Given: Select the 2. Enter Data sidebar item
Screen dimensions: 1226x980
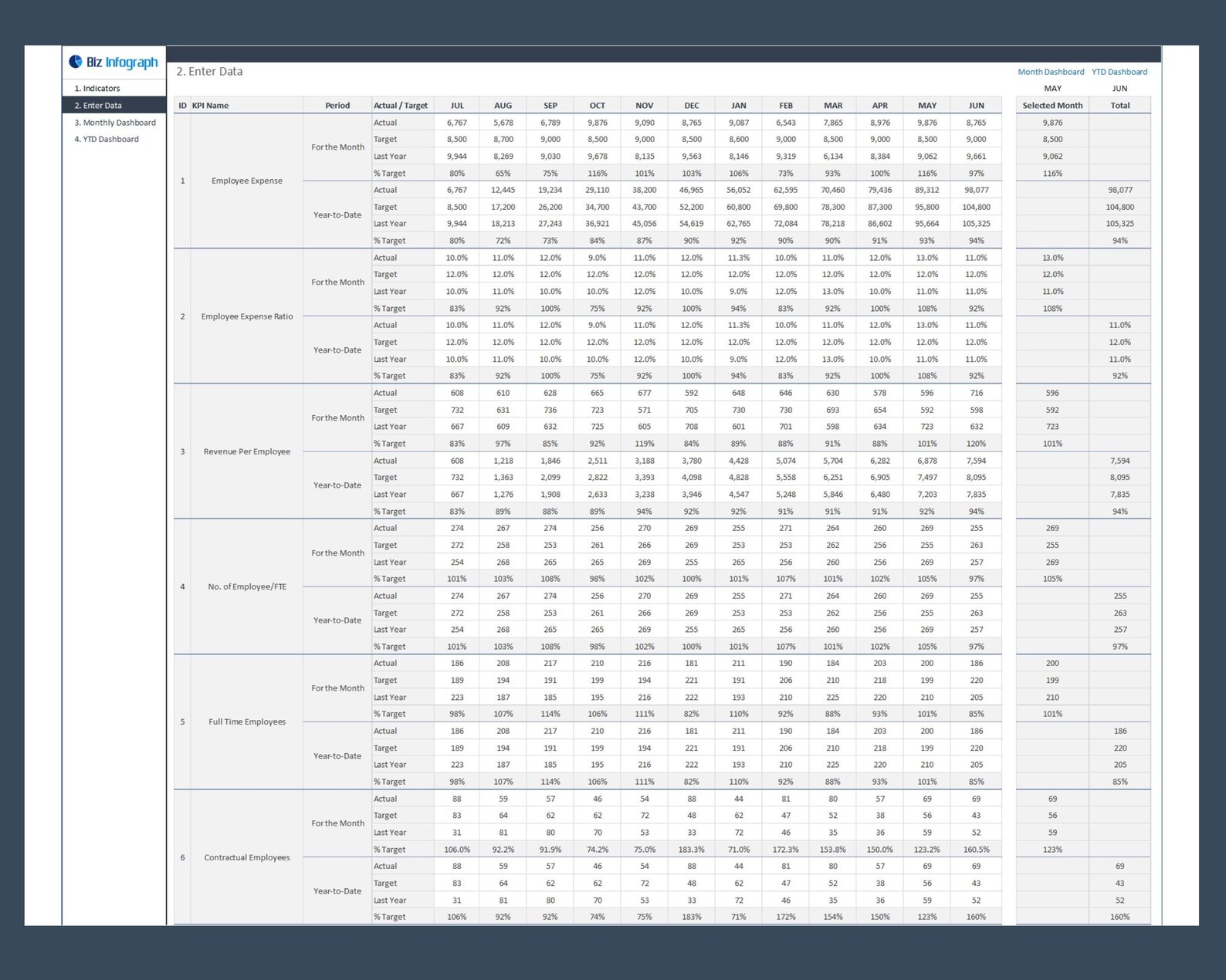Looking at the screenshot, I should (114, 105).
